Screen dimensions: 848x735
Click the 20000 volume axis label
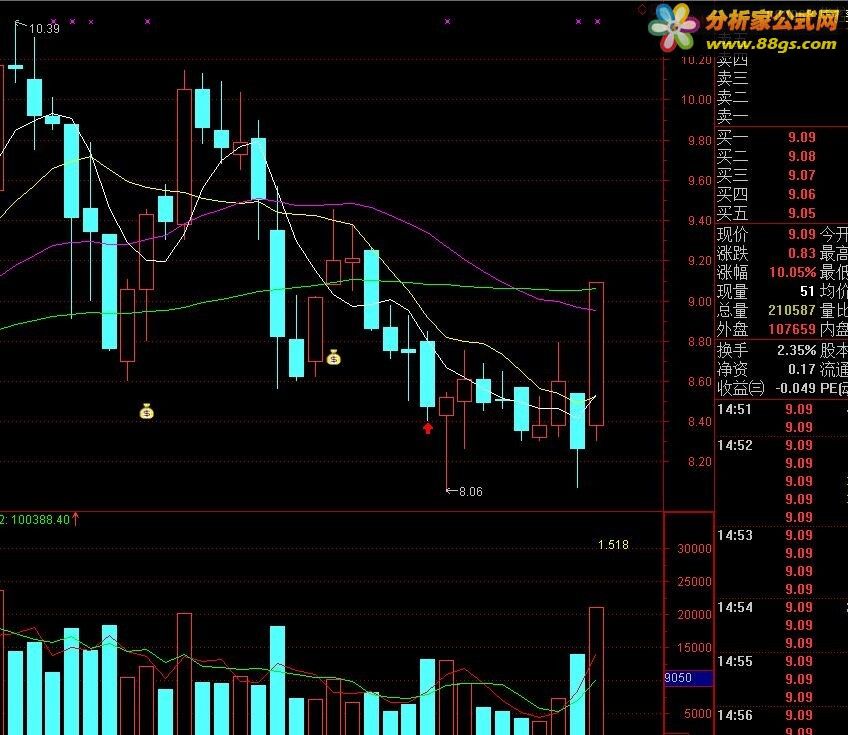pyautogui.click(x=694, y=615)
